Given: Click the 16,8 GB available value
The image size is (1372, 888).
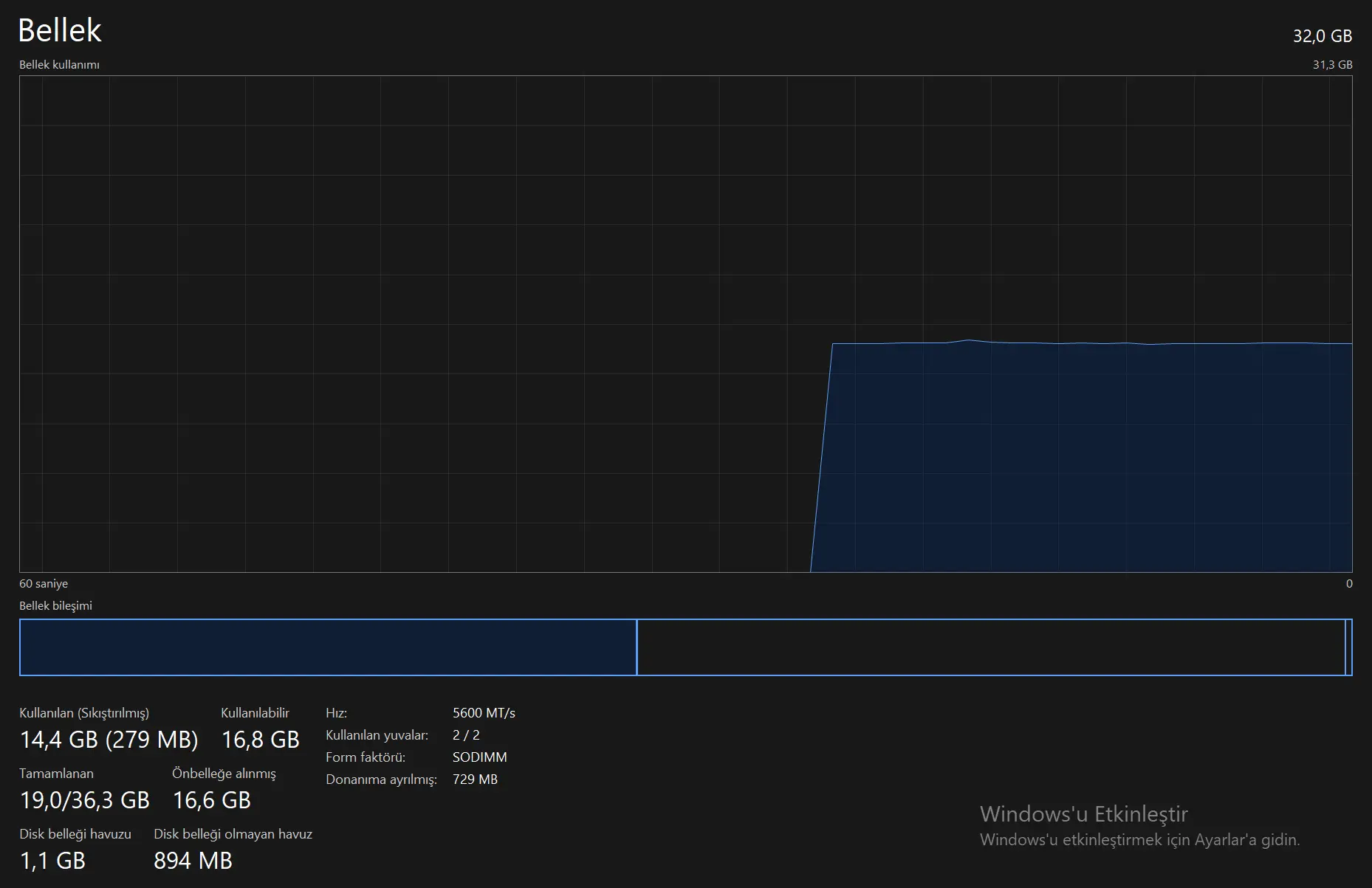Looking at the screenshot, I should [260, 740].
